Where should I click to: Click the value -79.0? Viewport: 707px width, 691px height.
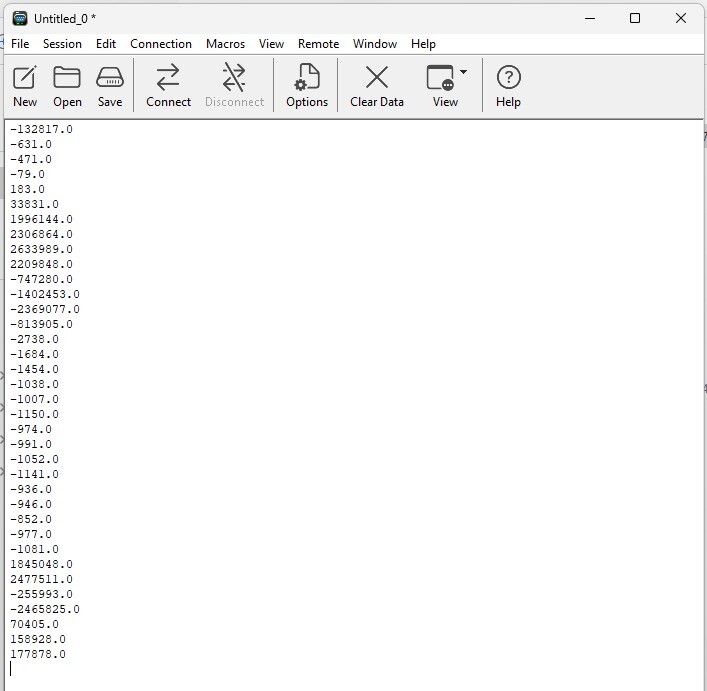28,174
